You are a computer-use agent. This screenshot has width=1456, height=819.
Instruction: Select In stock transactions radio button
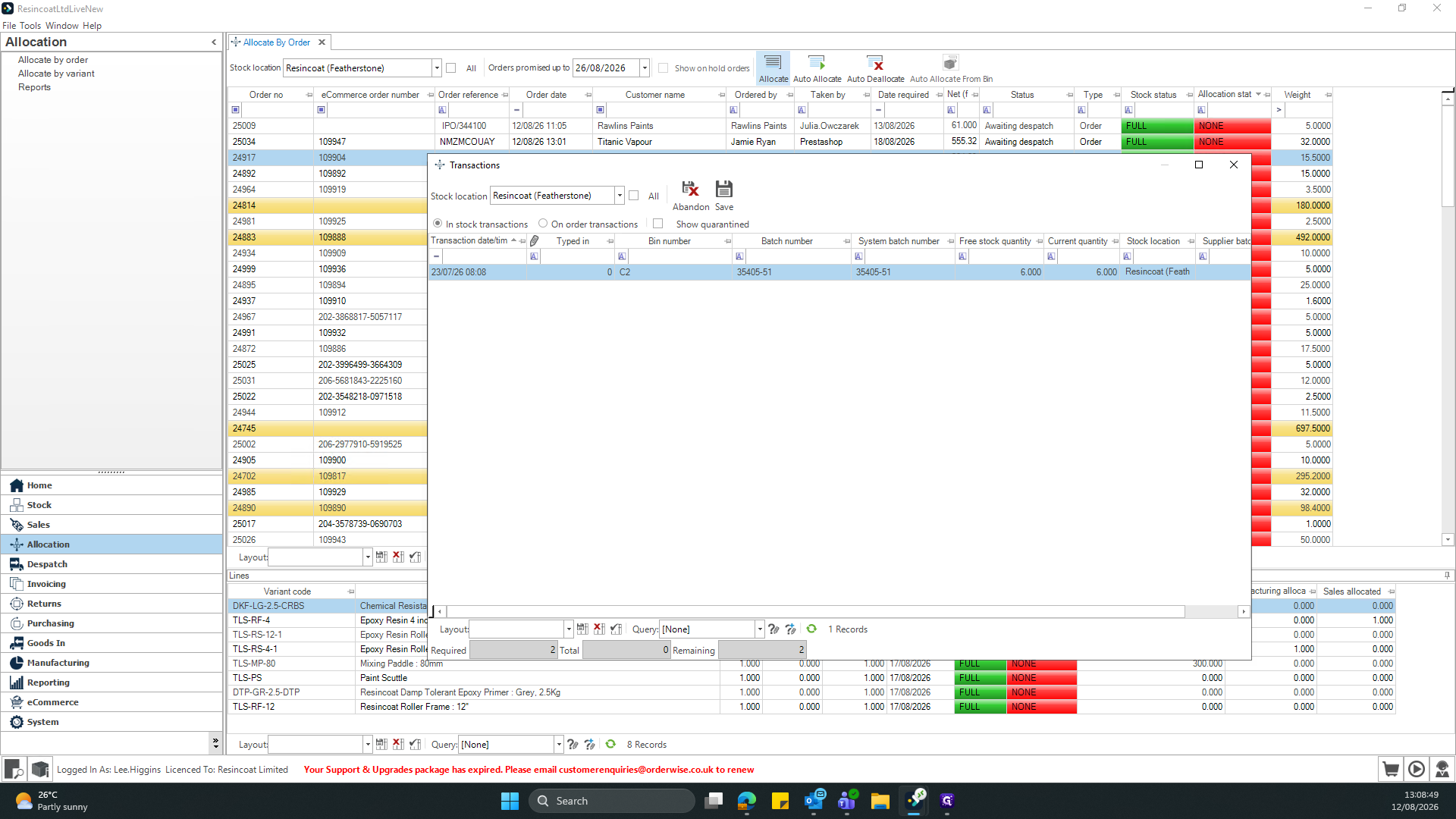[438, 223]
